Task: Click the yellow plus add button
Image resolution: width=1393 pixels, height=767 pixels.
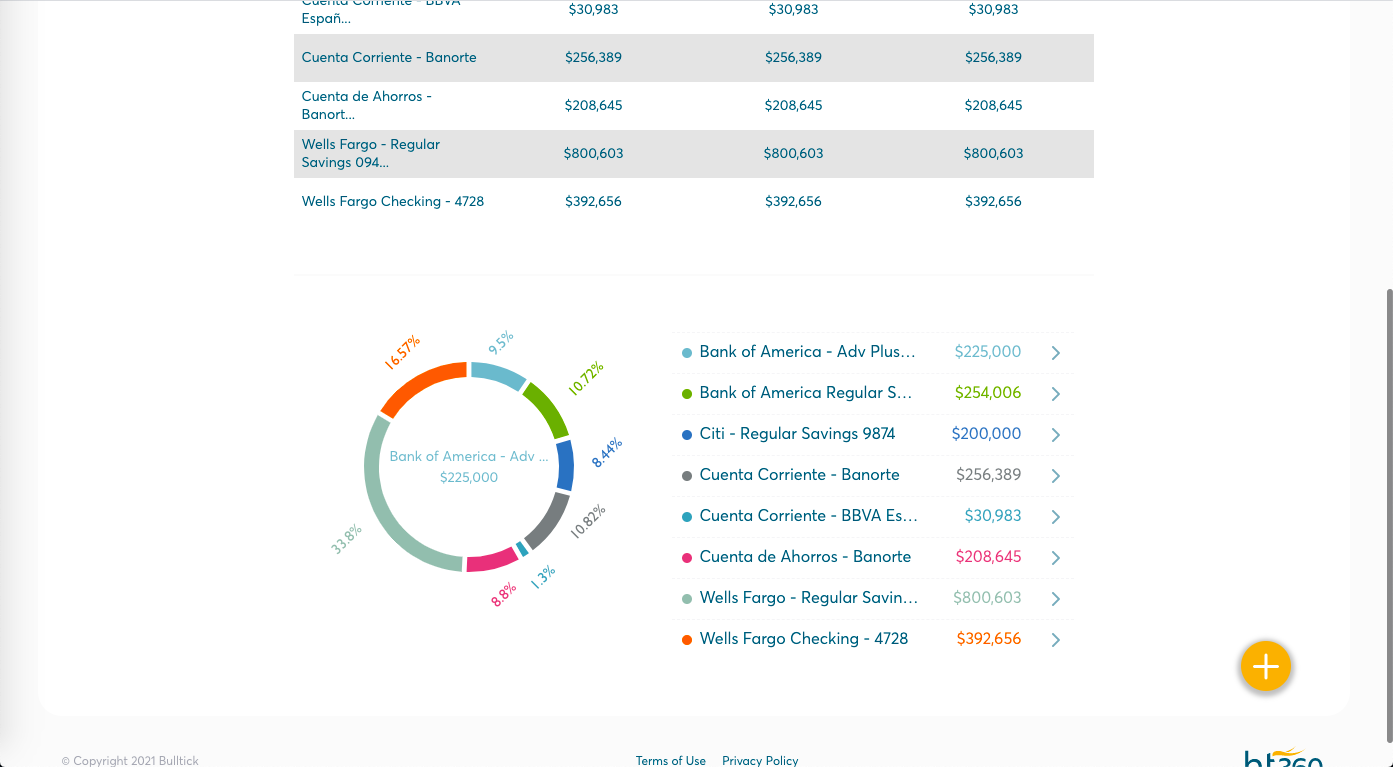Action: (1266, 666)
